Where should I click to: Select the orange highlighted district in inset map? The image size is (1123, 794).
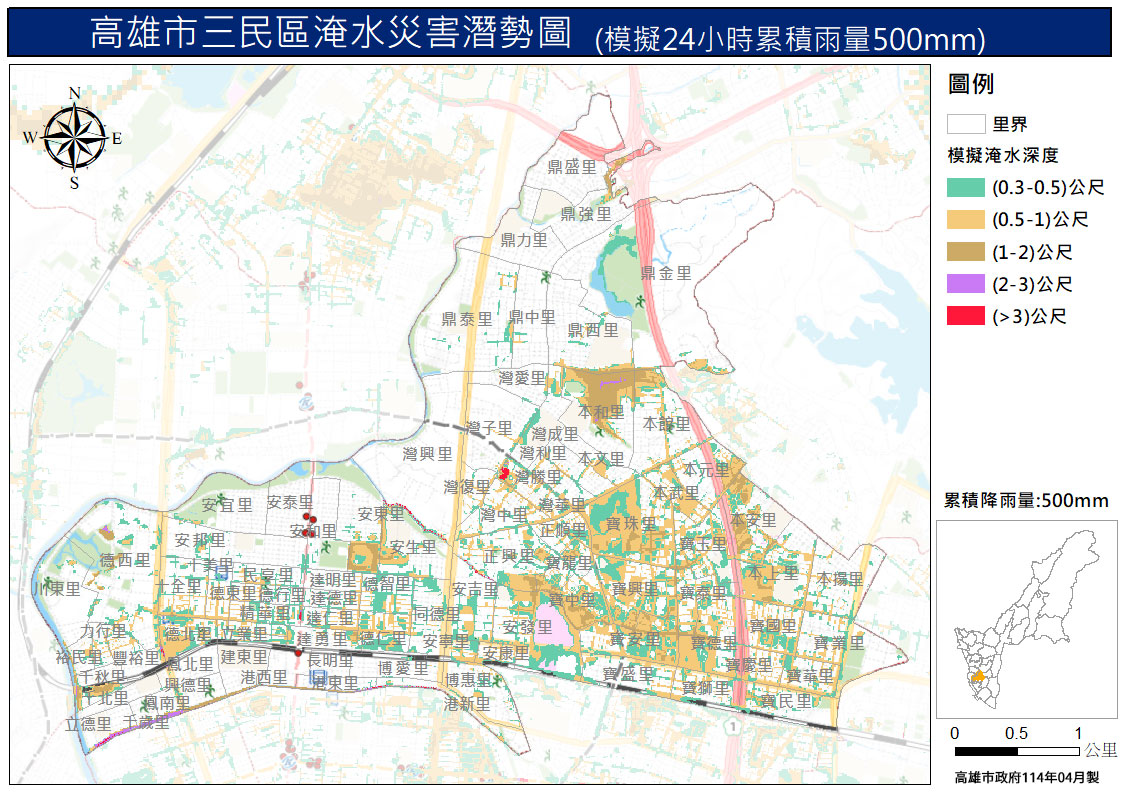981,677
